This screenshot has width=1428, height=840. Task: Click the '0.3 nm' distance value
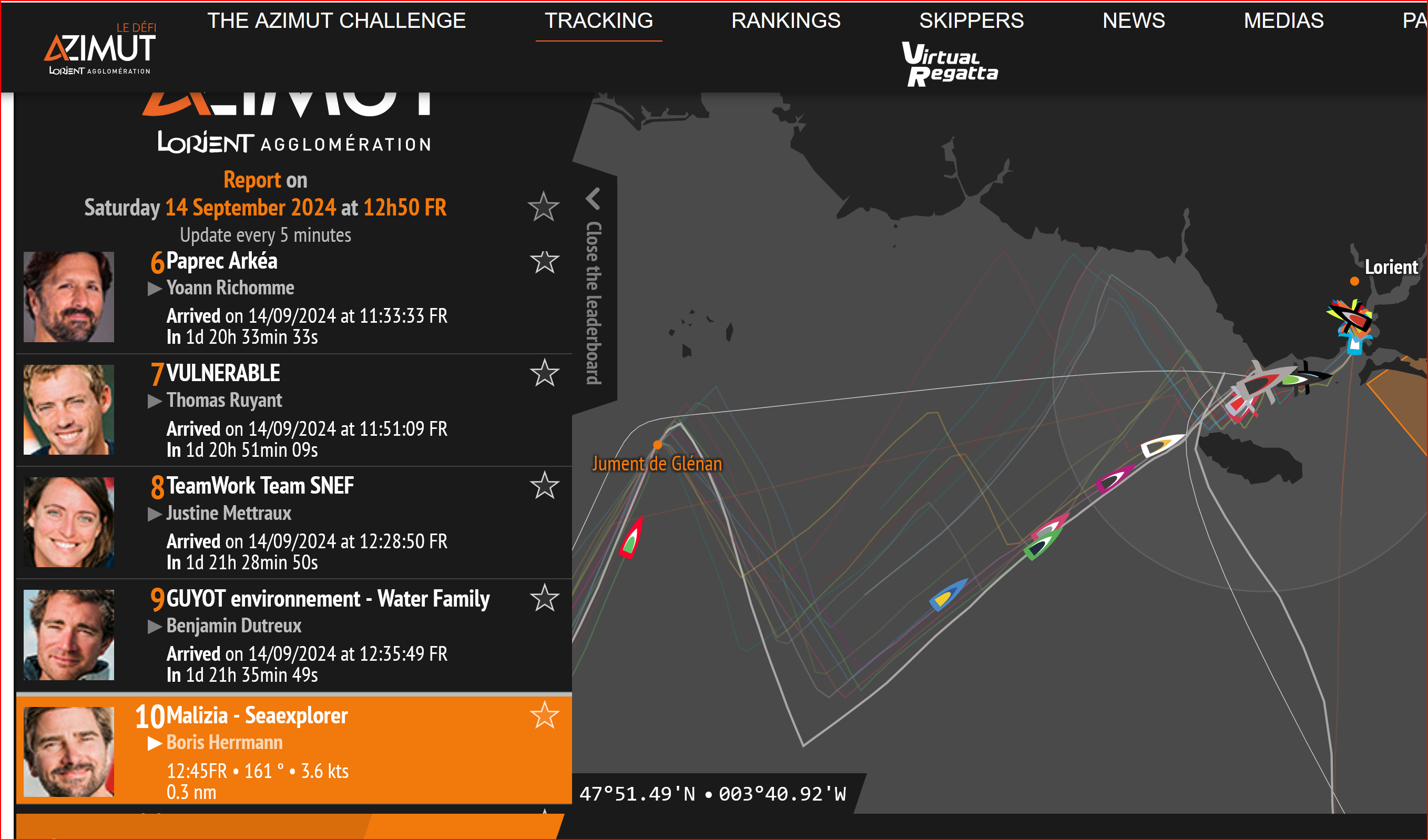pos(191,792)
